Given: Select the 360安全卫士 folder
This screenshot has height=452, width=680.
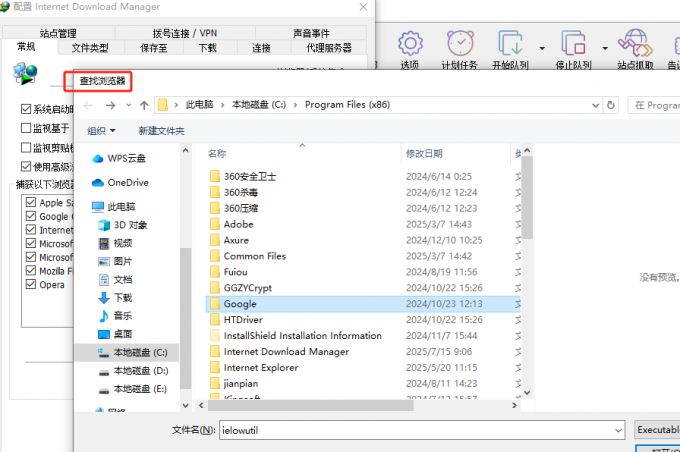Looking at the screenshot, I should pos(363,177).
